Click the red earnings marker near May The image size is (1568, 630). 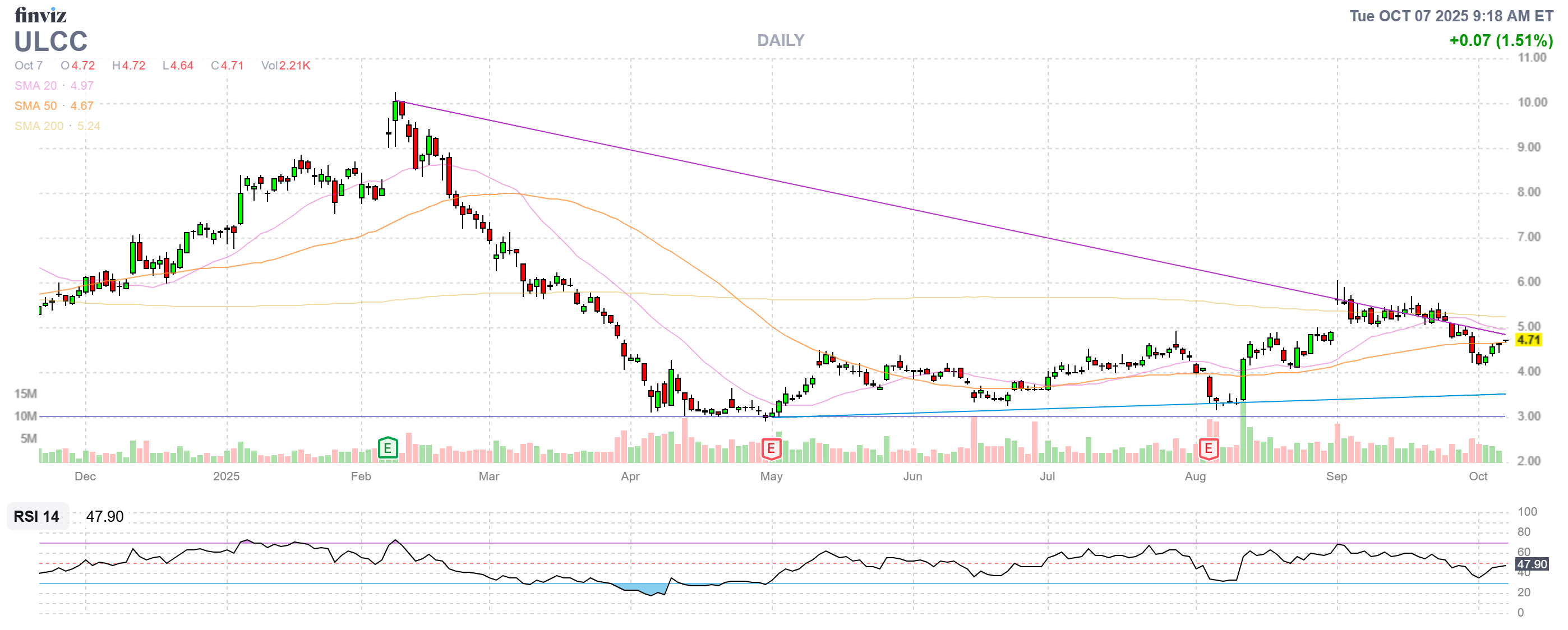click(771, 449)
